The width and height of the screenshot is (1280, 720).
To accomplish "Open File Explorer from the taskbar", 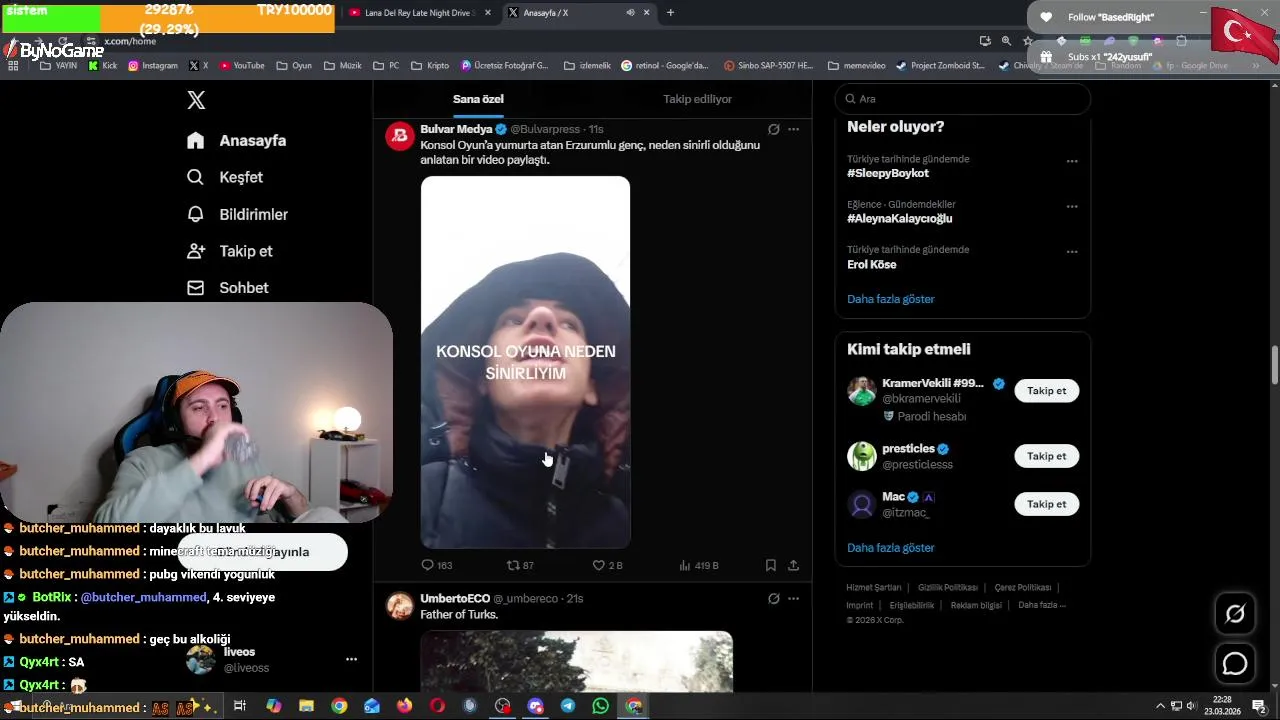I will point(306,706).
